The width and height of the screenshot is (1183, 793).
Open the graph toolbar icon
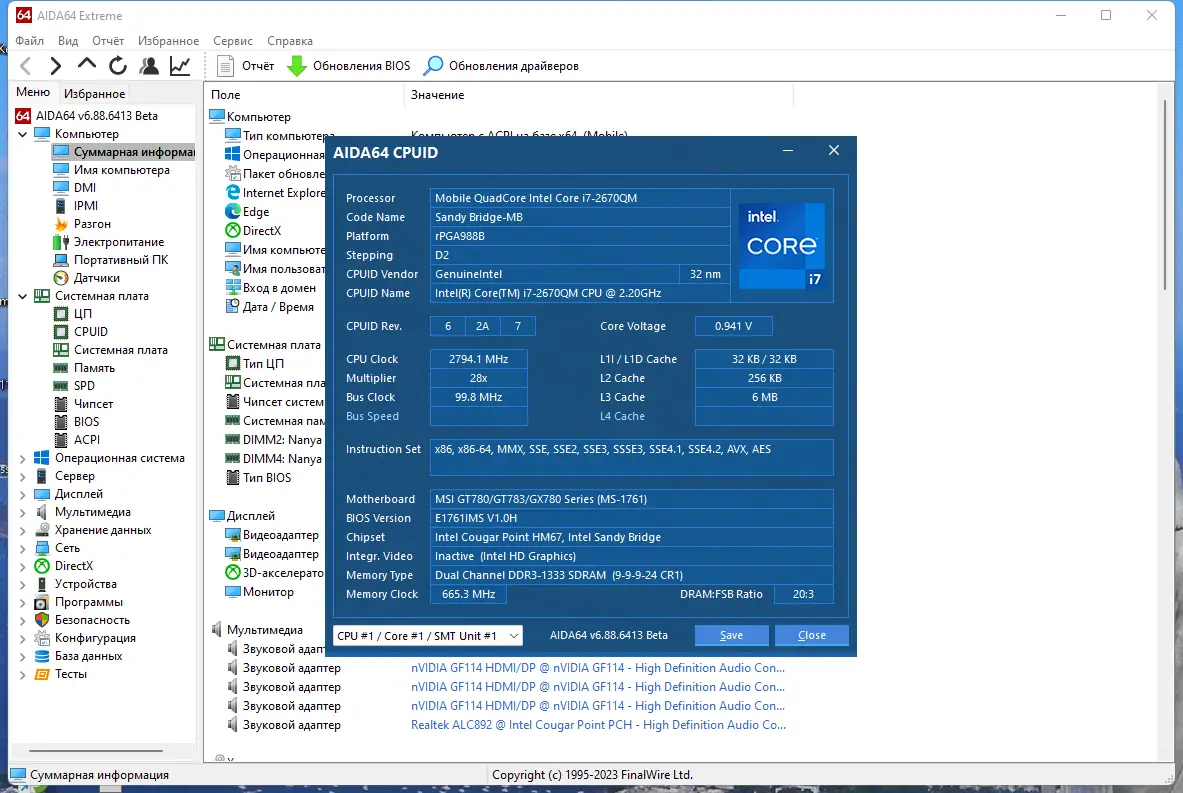click(x=180, y=66)
